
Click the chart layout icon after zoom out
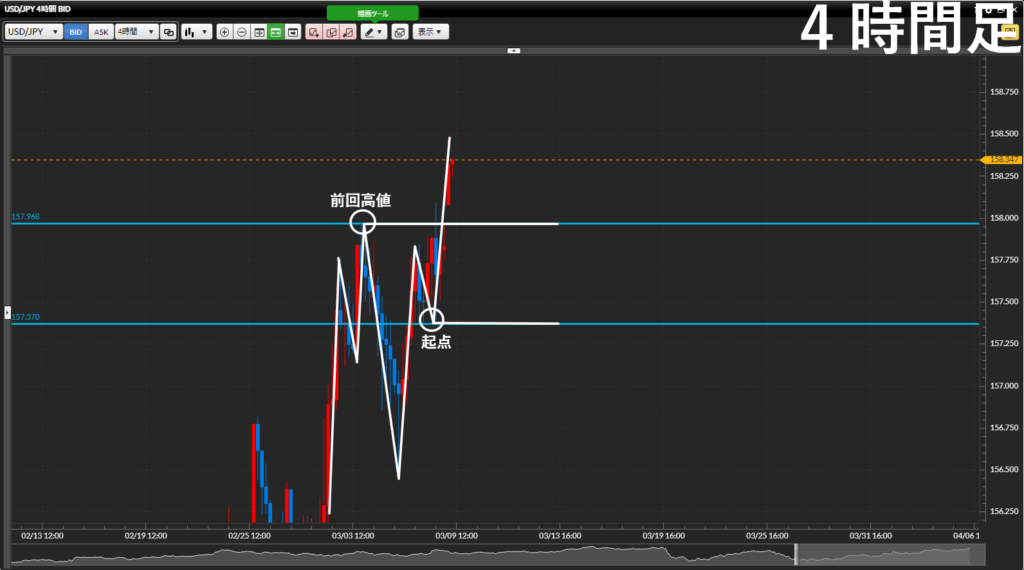point(259,32)
